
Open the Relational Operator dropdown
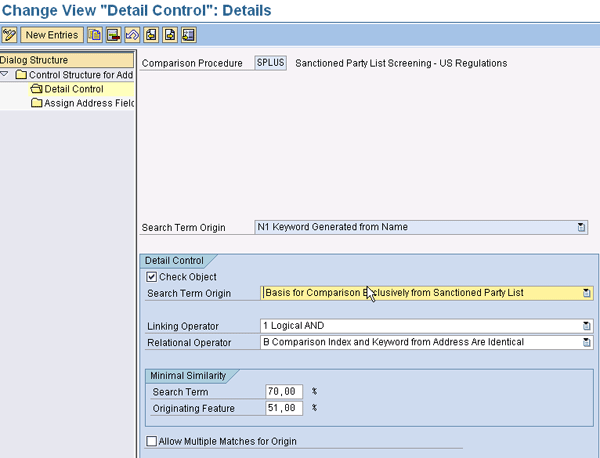click(x=586, y=342)
